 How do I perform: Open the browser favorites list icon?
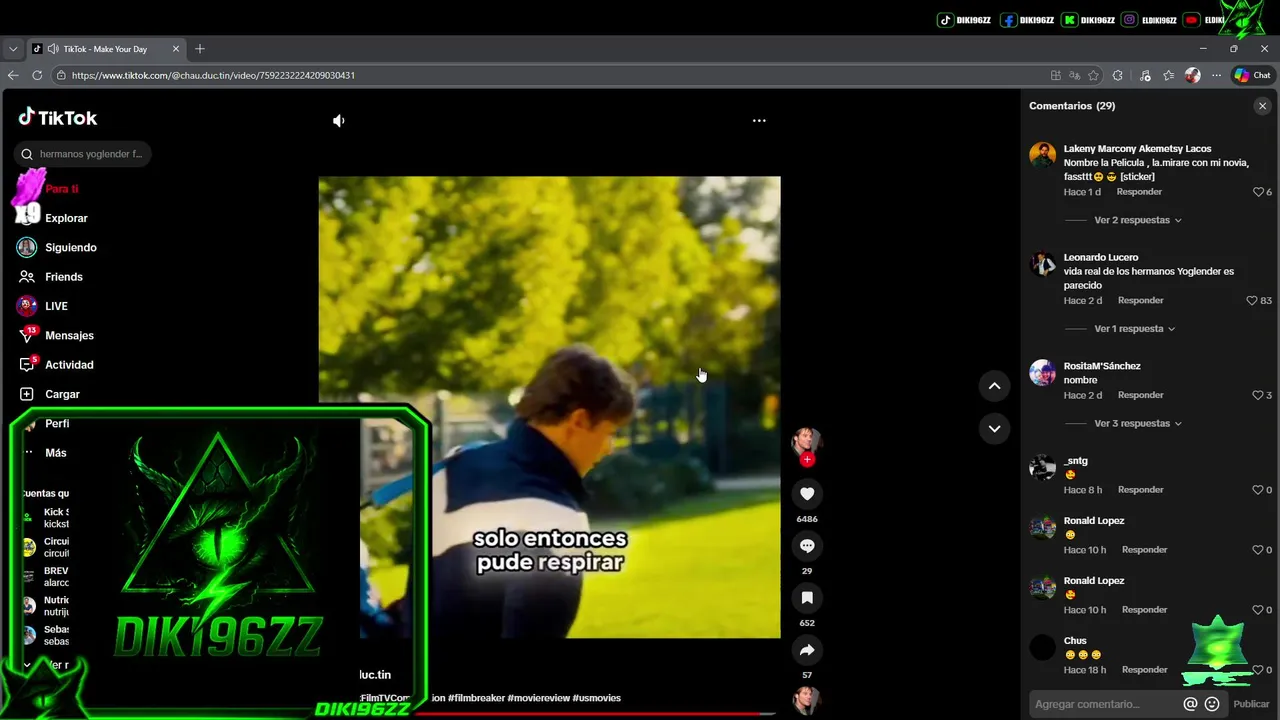1168,75
